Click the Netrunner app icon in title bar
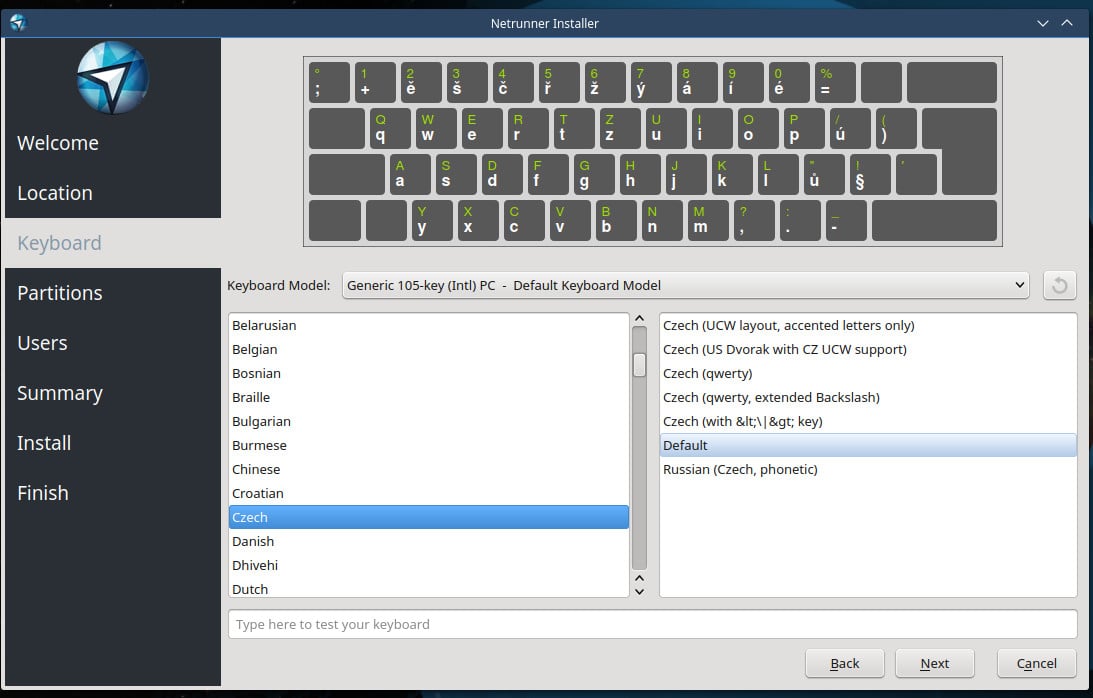Viewport: 1093px width, 698px height. click(x=18, y=23)
